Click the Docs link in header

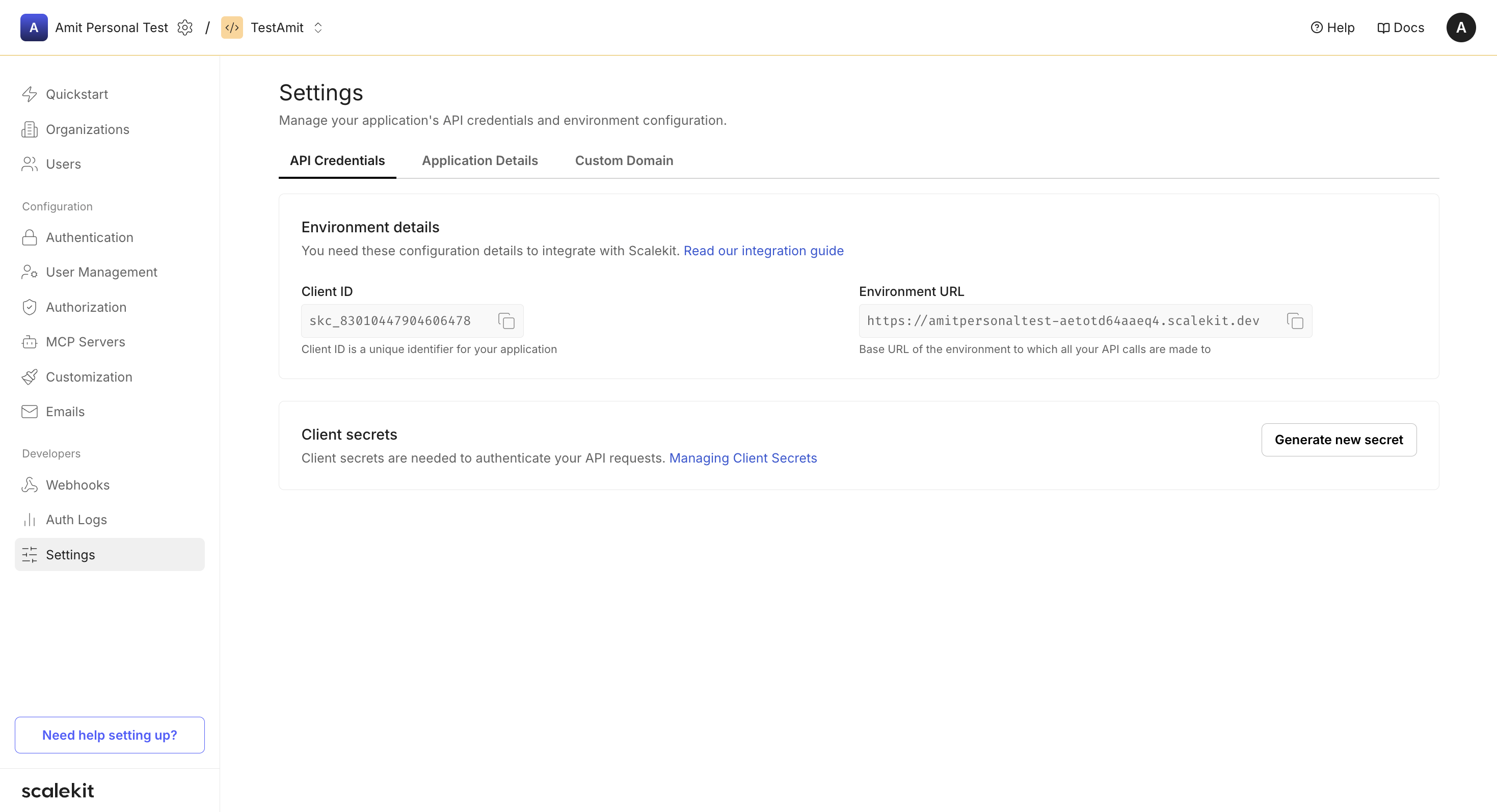[x=1401, y=28]
